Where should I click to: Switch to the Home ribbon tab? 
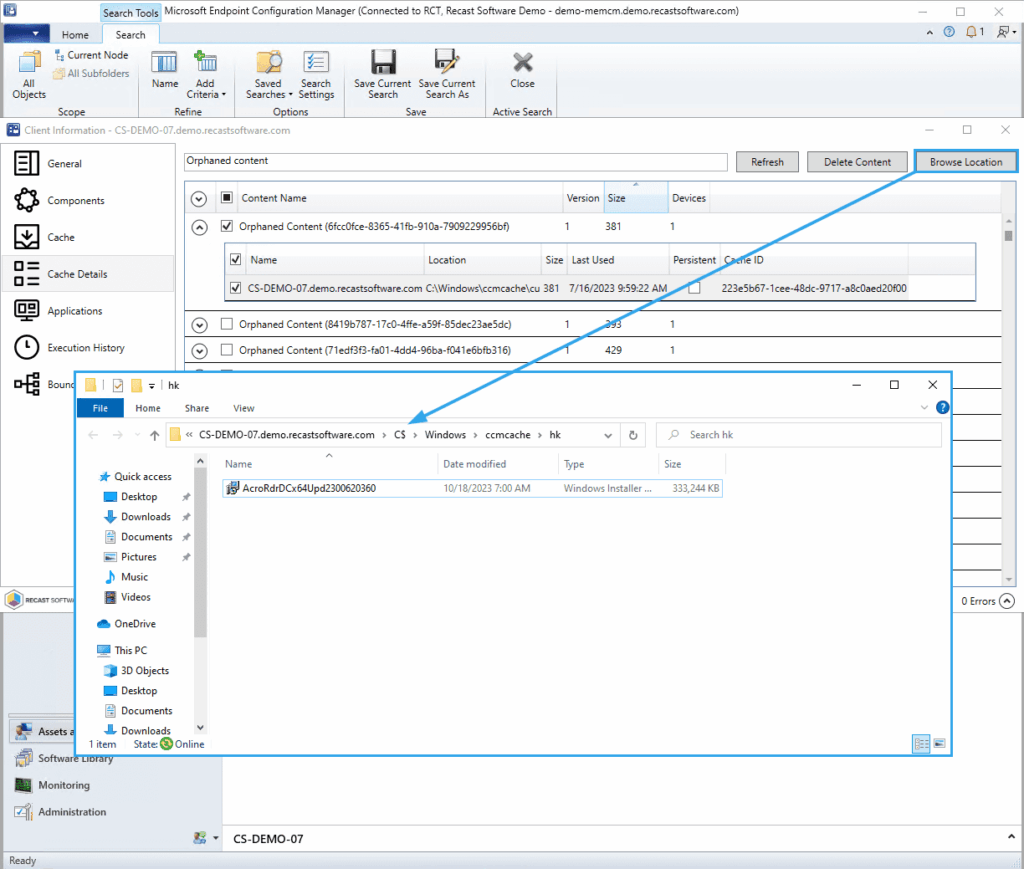(75, 35)
